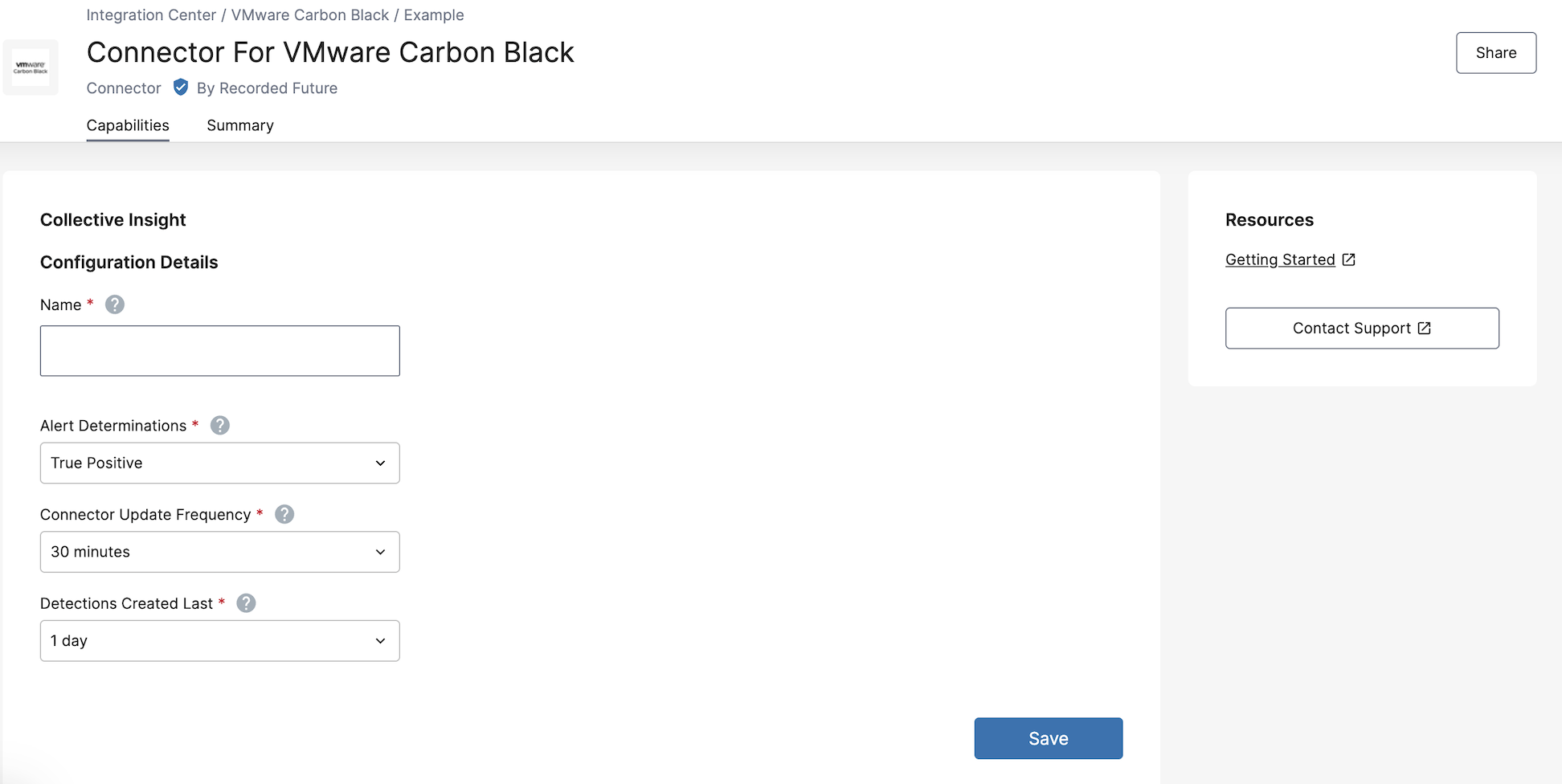Click the VMware Carbon Black logo icon

coord(31,67)
